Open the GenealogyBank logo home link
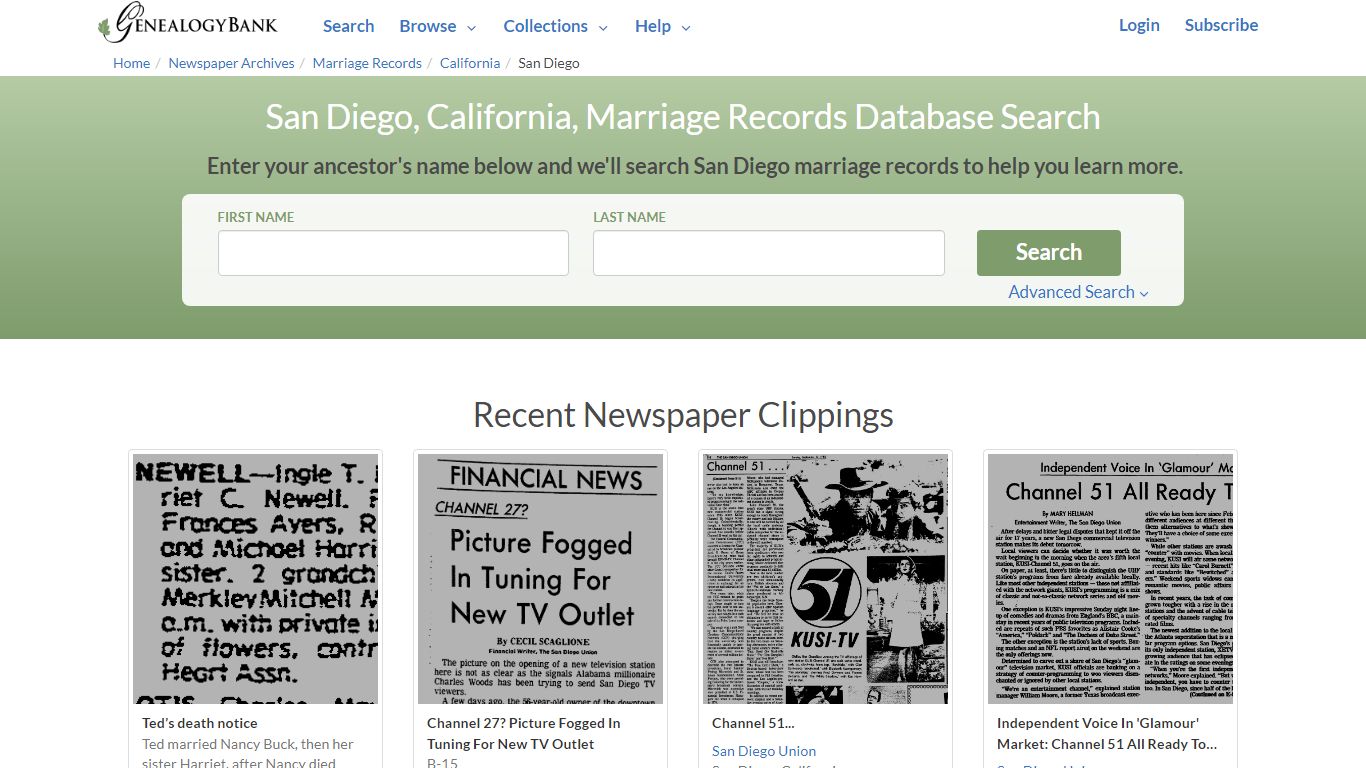Viewport: 1366px width, 768px height. [188, 24]
